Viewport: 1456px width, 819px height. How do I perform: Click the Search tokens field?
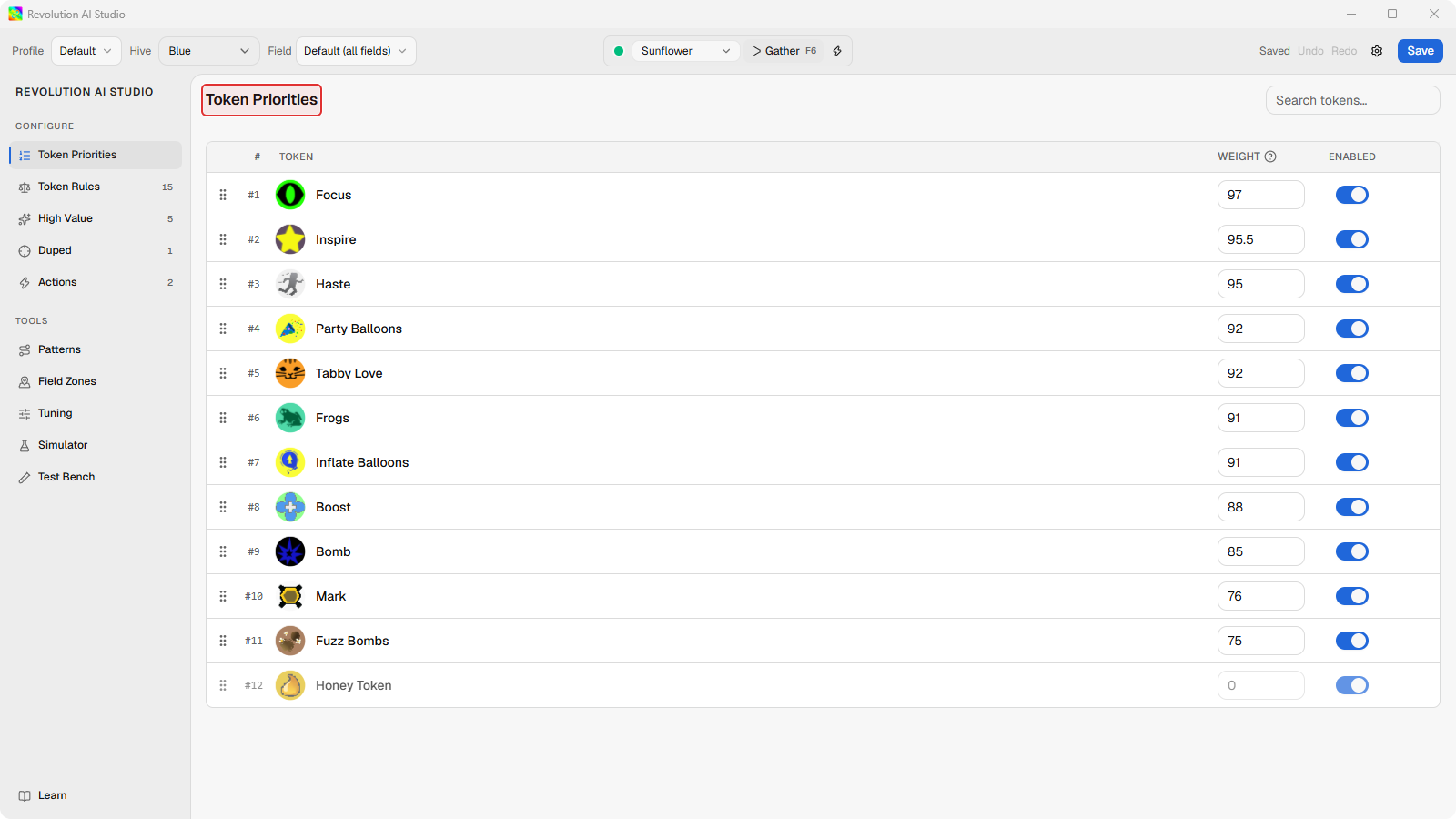coord(1353,100)
